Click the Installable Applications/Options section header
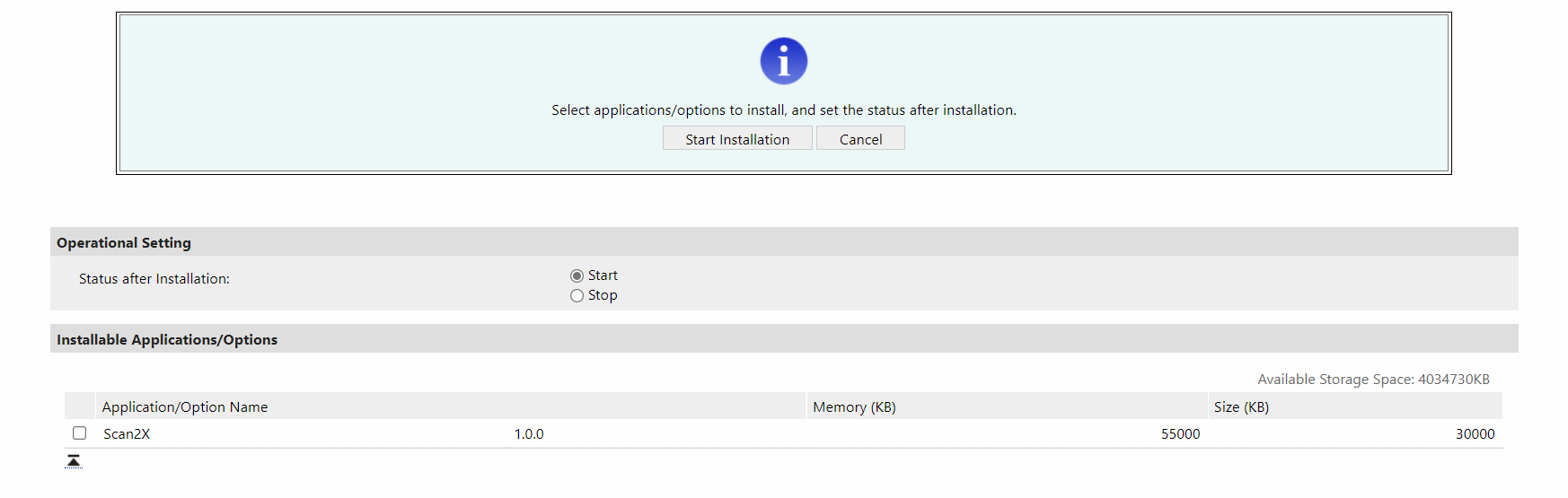Image resolution: width=1568 pixels, height=498 pixels. click(x=167, y=340)
